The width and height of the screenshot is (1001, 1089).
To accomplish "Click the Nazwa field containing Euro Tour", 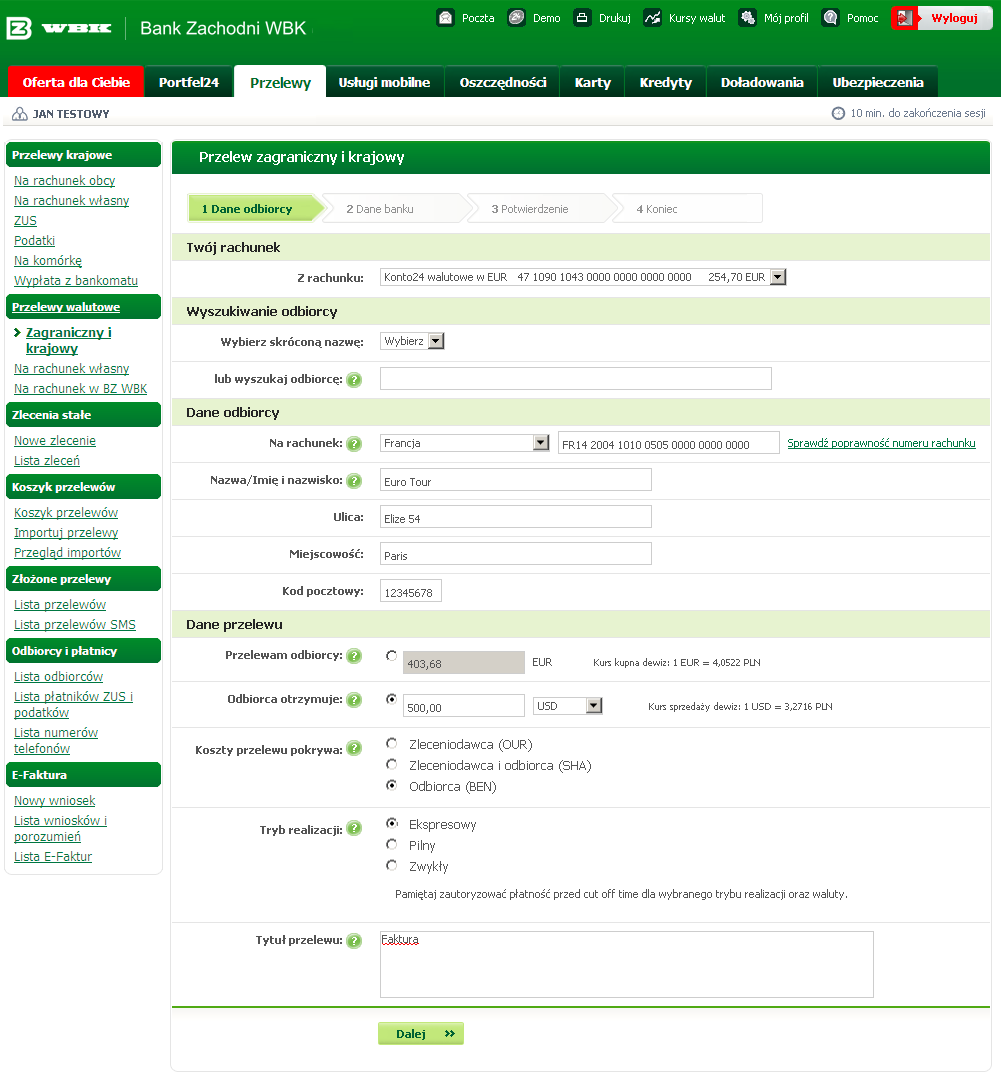I will 515,480.
